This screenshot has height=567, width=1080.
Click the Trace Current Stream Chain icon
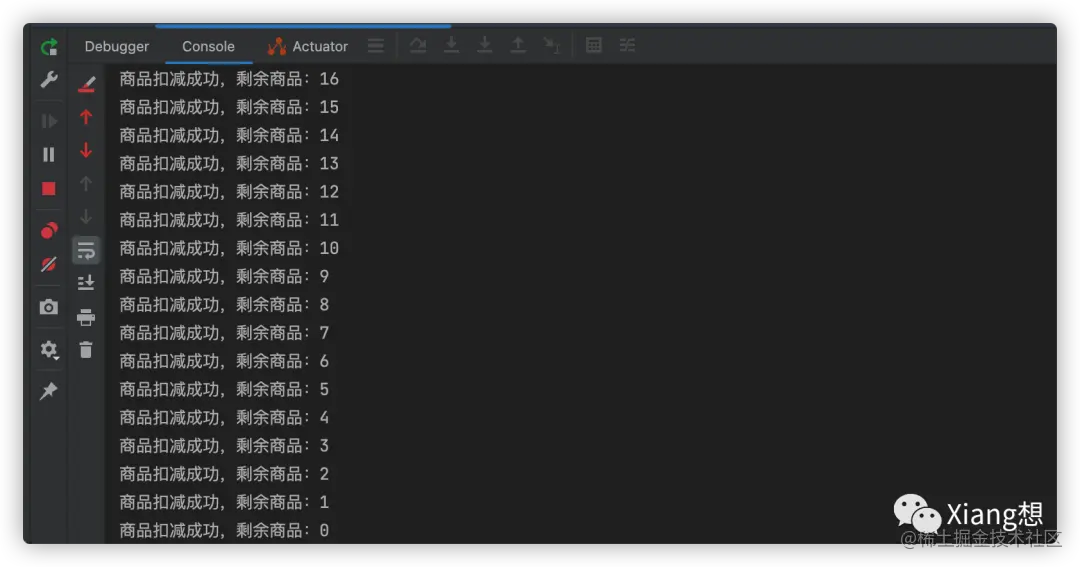click(x=627, y=45)
